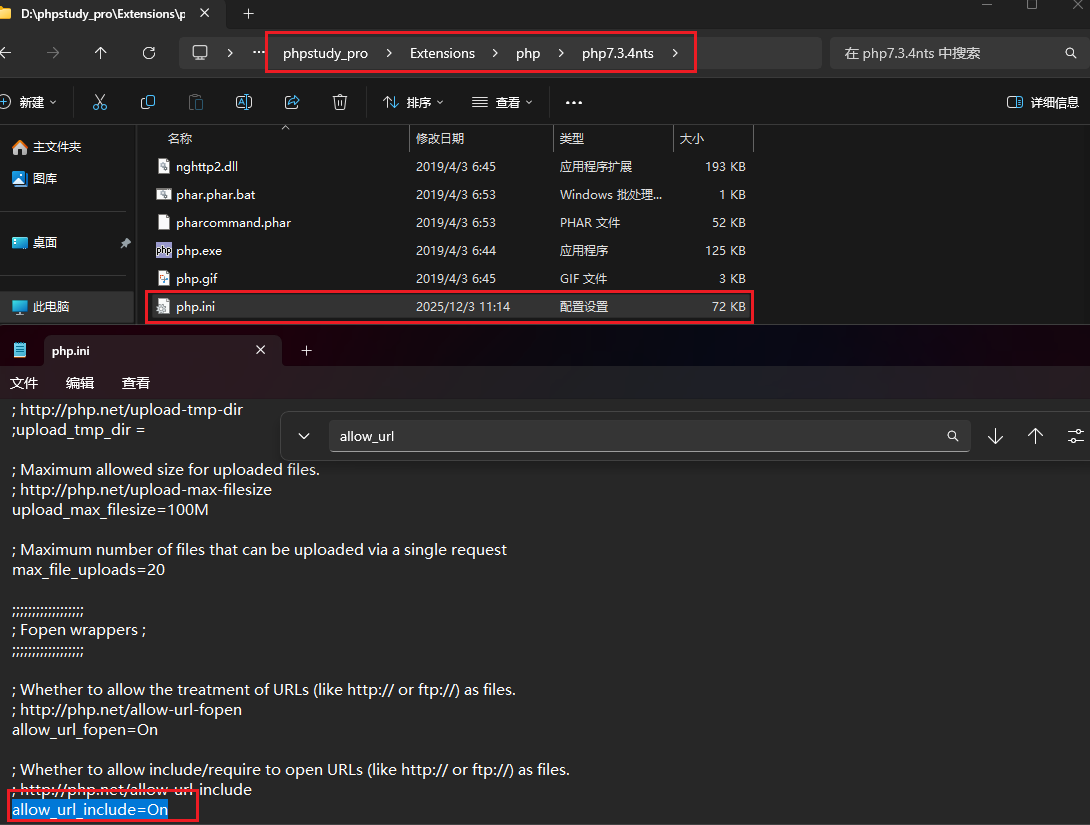
Task: Click the 在 php7.3.4nts 中搜索 search box
Action: [950, 53]
